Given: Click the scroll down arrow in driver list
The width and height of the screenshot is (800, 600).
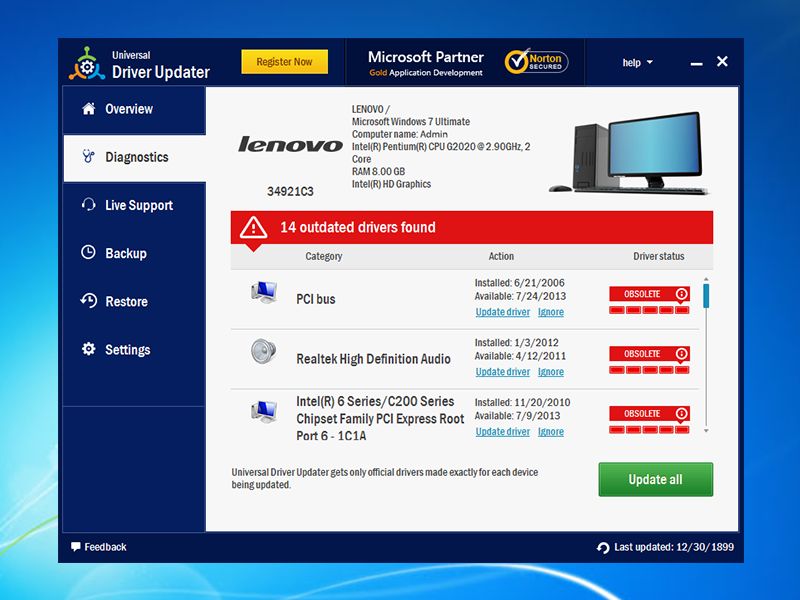Looking at the screenshot, I should (706, 431).
